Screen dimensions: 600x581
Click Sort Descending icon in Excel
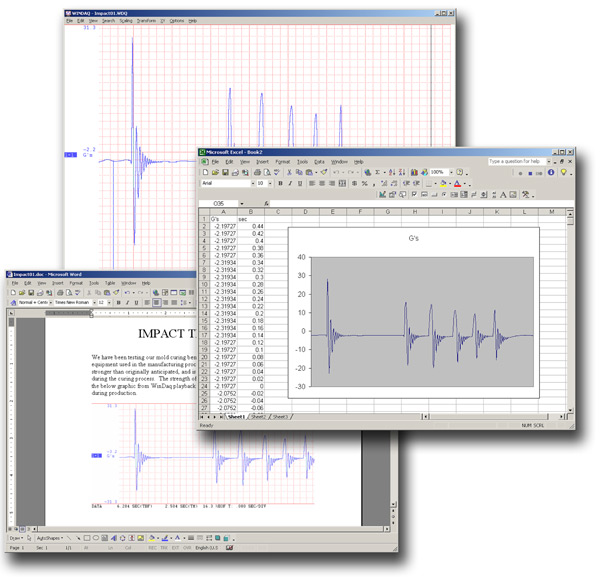tap(401, 173)
